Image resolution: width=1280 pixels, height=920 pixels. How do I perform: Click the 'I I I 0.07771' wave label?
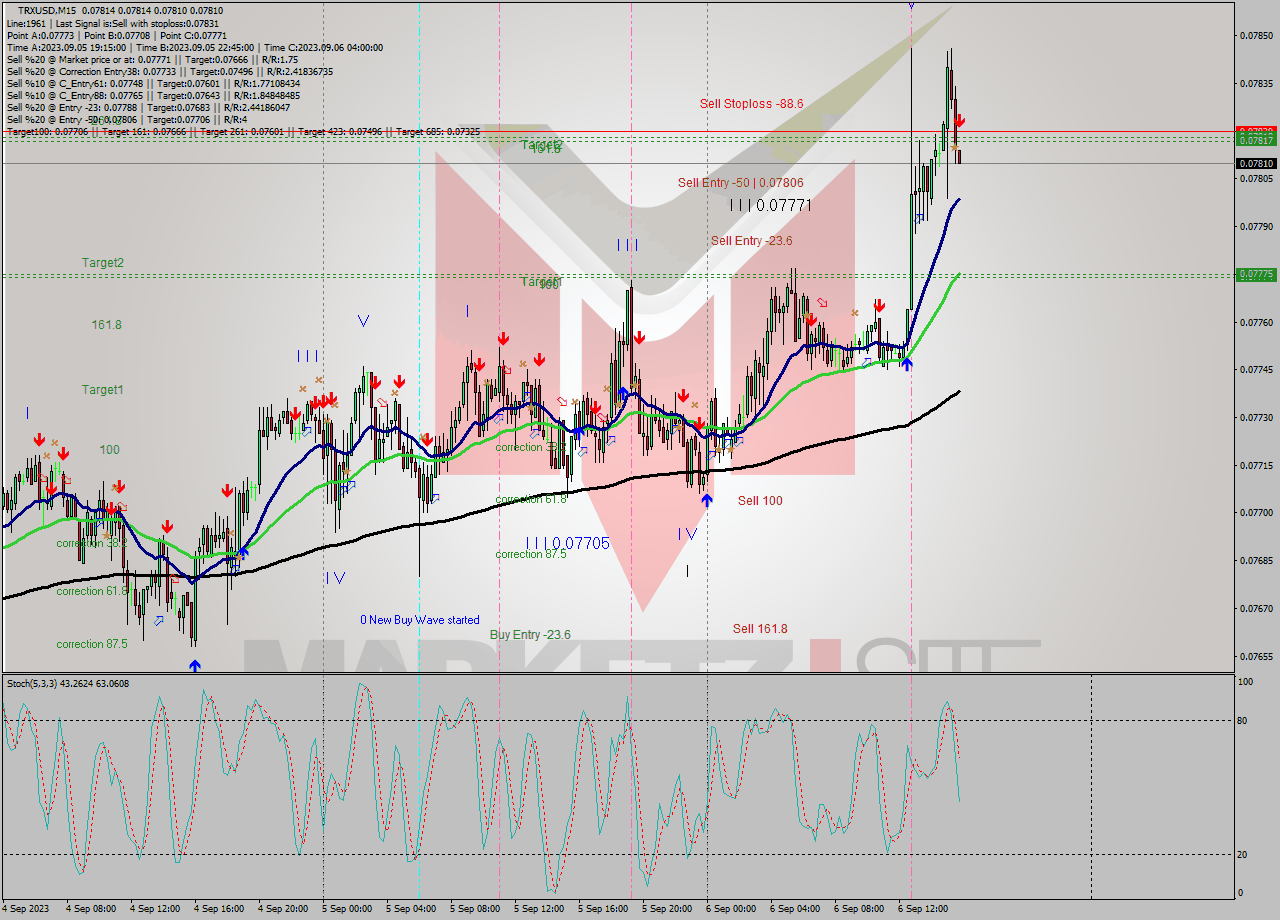(x=770, y=205)
